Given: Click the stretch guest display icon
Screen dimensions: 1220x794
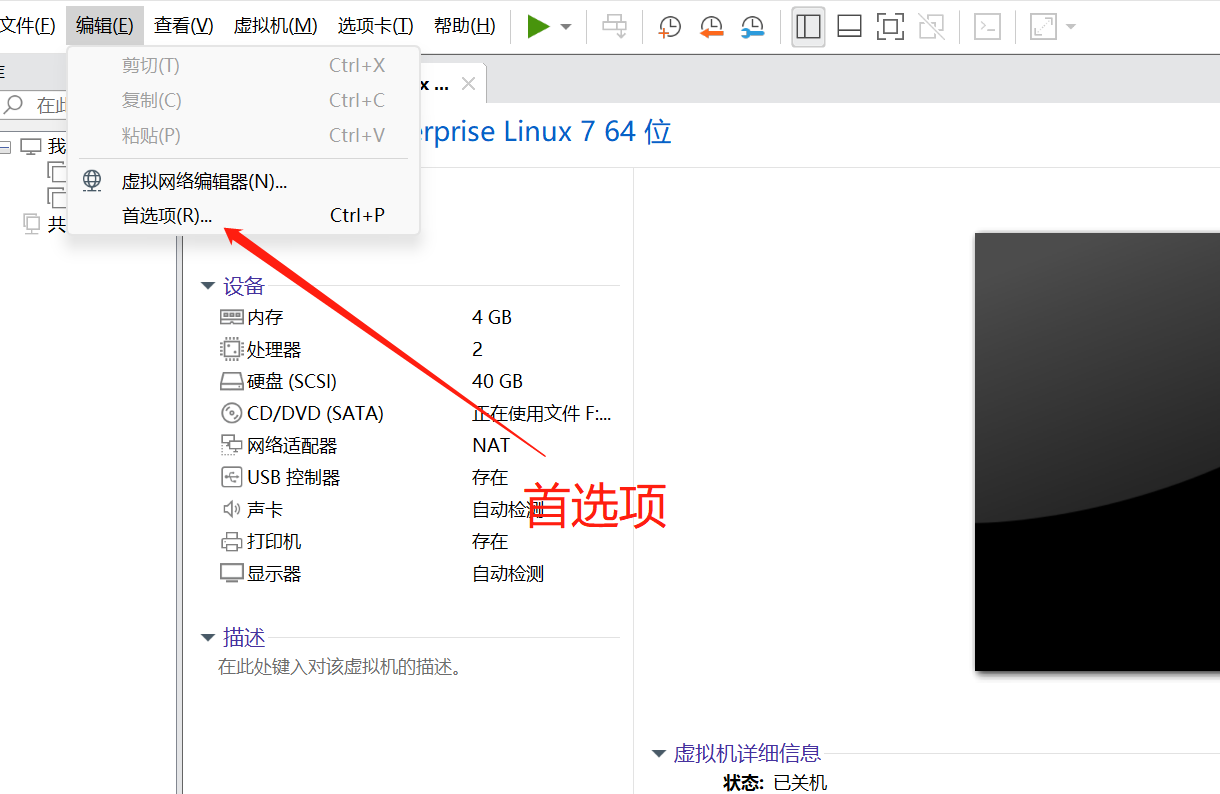Looking at the screenshot, I should click(x=1043, y=26).
